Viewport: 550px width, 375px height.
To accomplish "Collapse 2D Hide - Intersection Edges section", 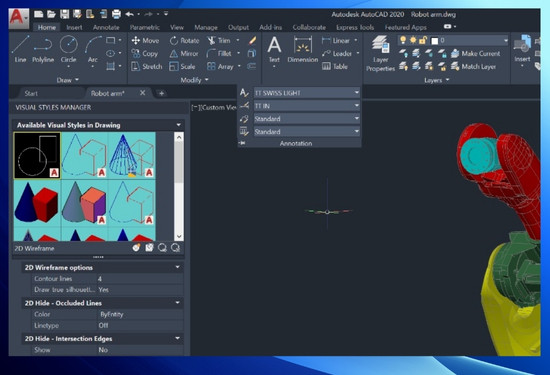I will 177,338.
